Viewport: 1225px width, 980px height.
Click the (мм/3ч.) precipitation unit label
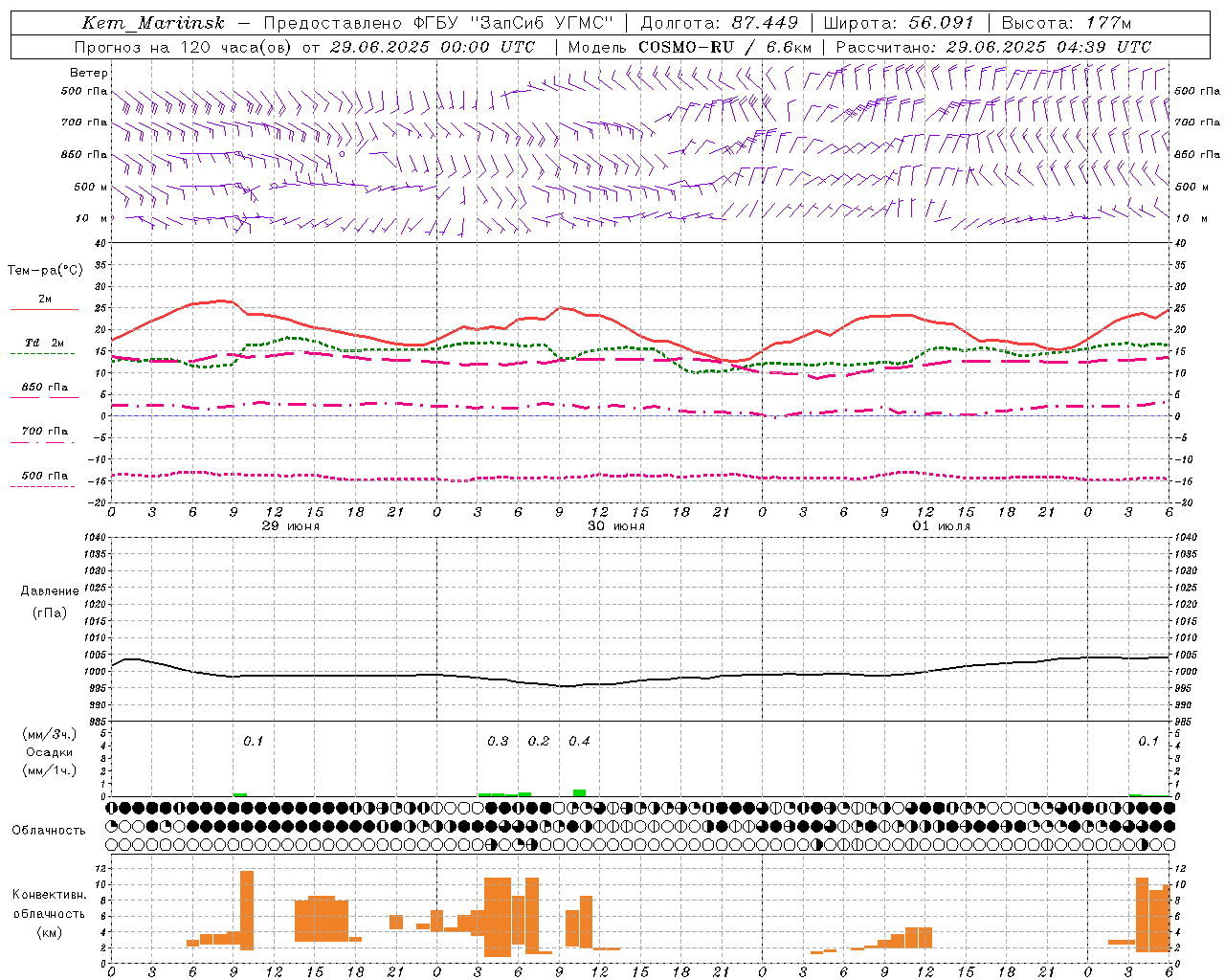pyautogui.click(x=50, y=735)
